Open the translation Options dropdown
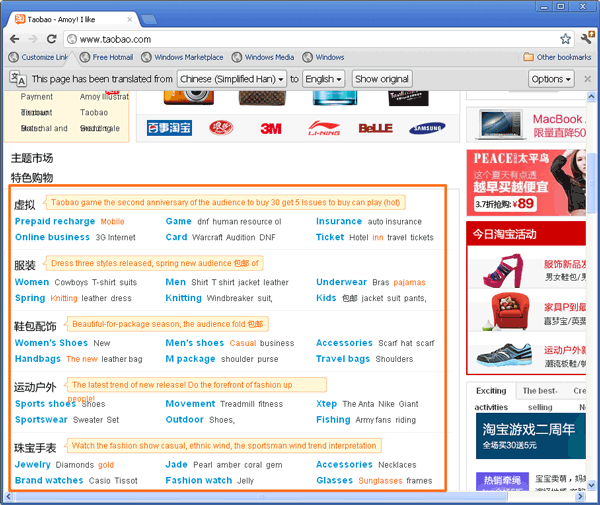 pyautogui.click(x=551, y=79)
